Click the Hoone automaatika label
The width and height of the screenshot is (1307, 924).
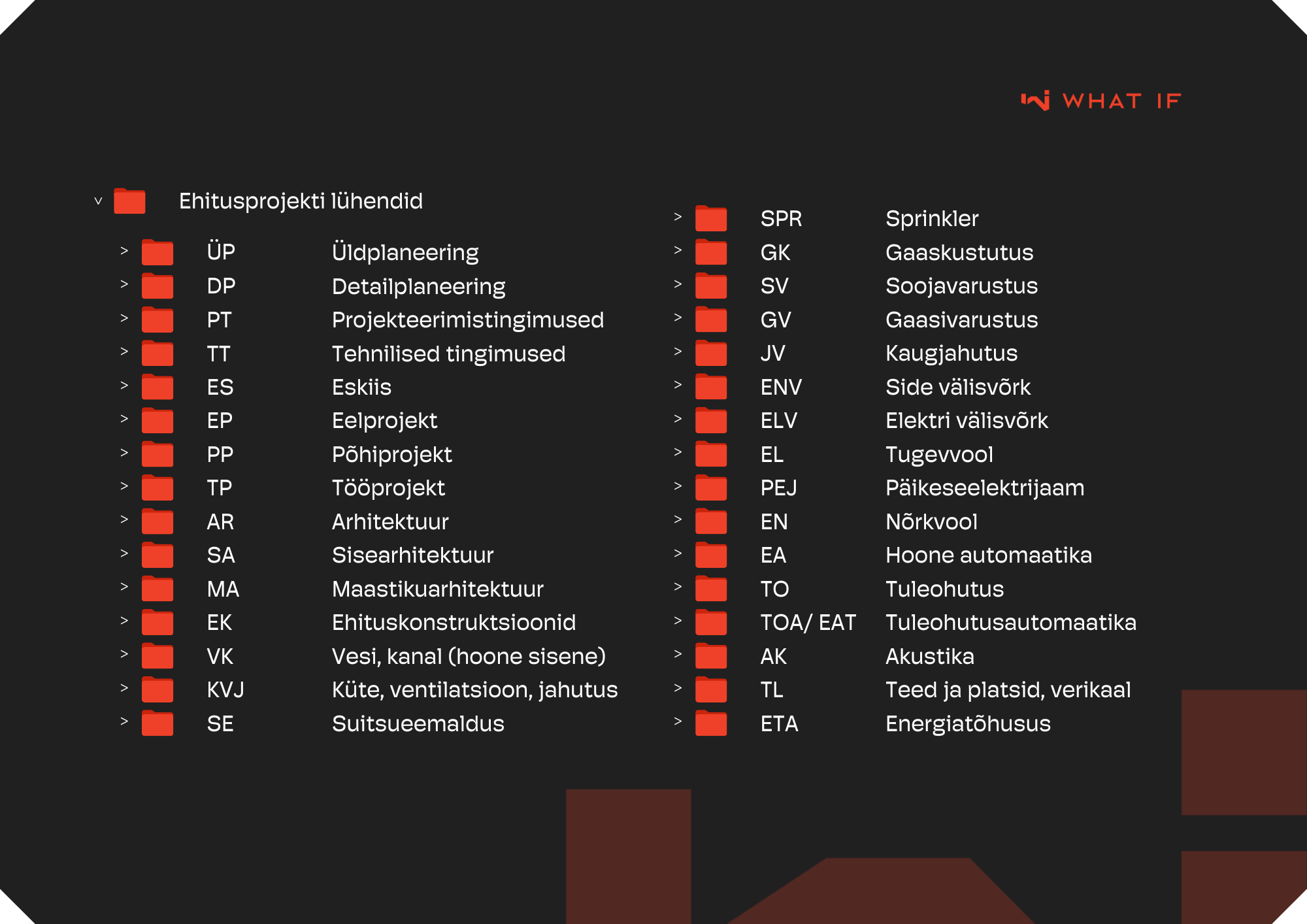tap(988, 555)
